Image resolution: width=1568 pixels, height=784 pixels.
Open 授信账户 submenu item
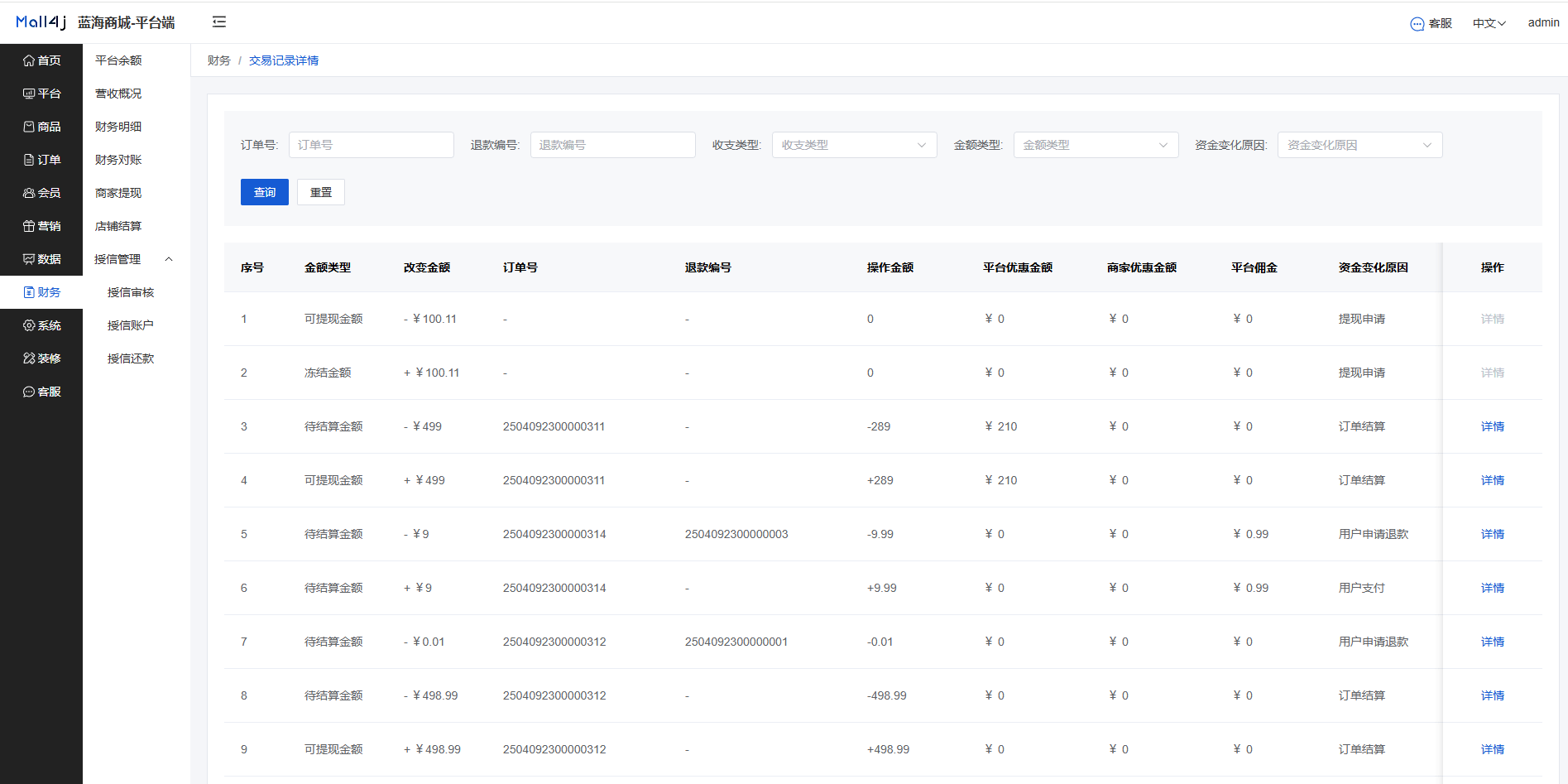[x=131, y=325]
